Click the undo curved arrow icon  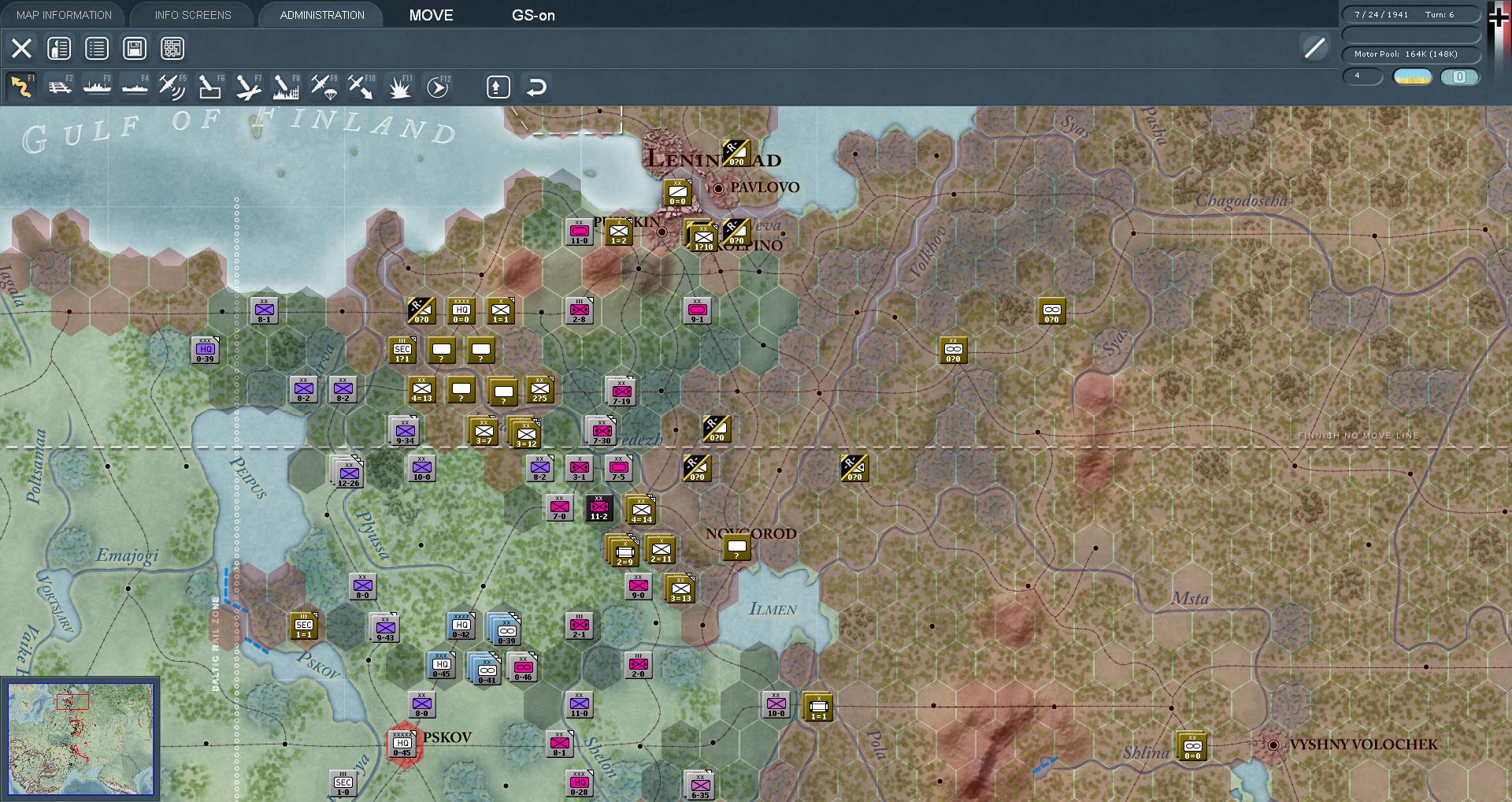(536, 87)
